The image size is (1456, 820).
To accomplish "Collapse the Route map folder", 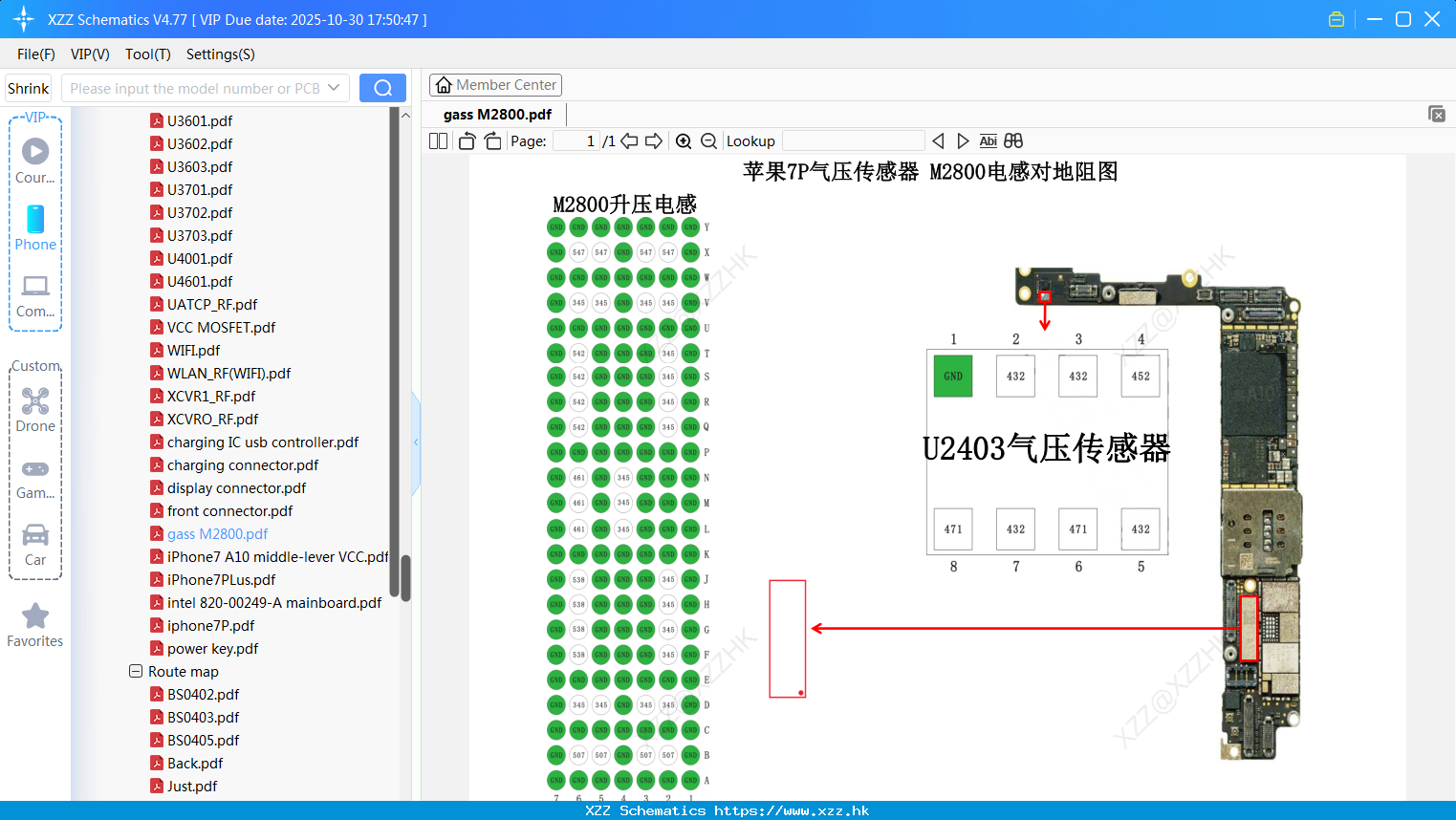I will [136, 671].
